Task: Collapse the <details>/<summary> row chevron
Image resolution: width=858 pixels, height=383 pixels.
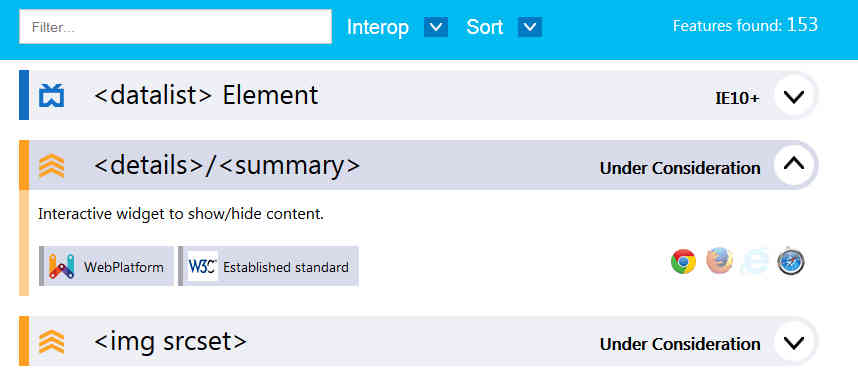Action: [793, 164]
